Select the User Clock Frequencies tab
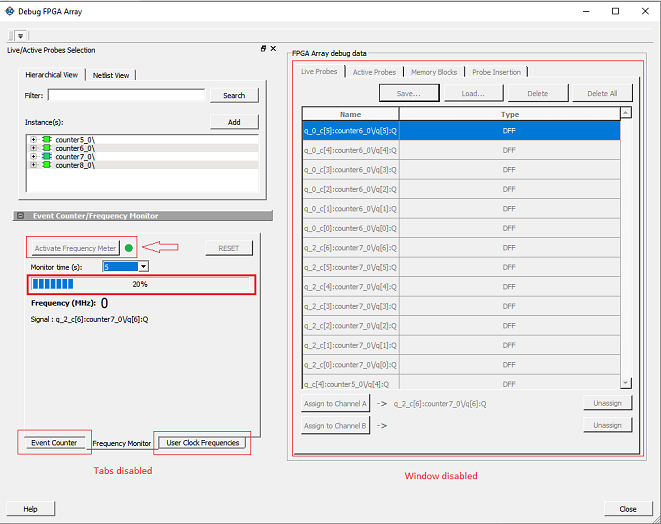 [203, 443]
